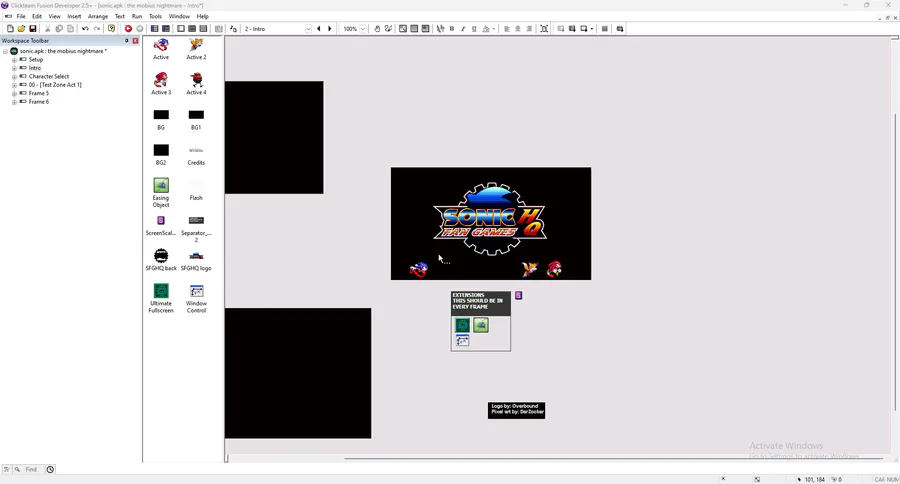Viewport: 900px width, 484px height.
Task: Open the File menu
Action: click(x=21, y=17)
